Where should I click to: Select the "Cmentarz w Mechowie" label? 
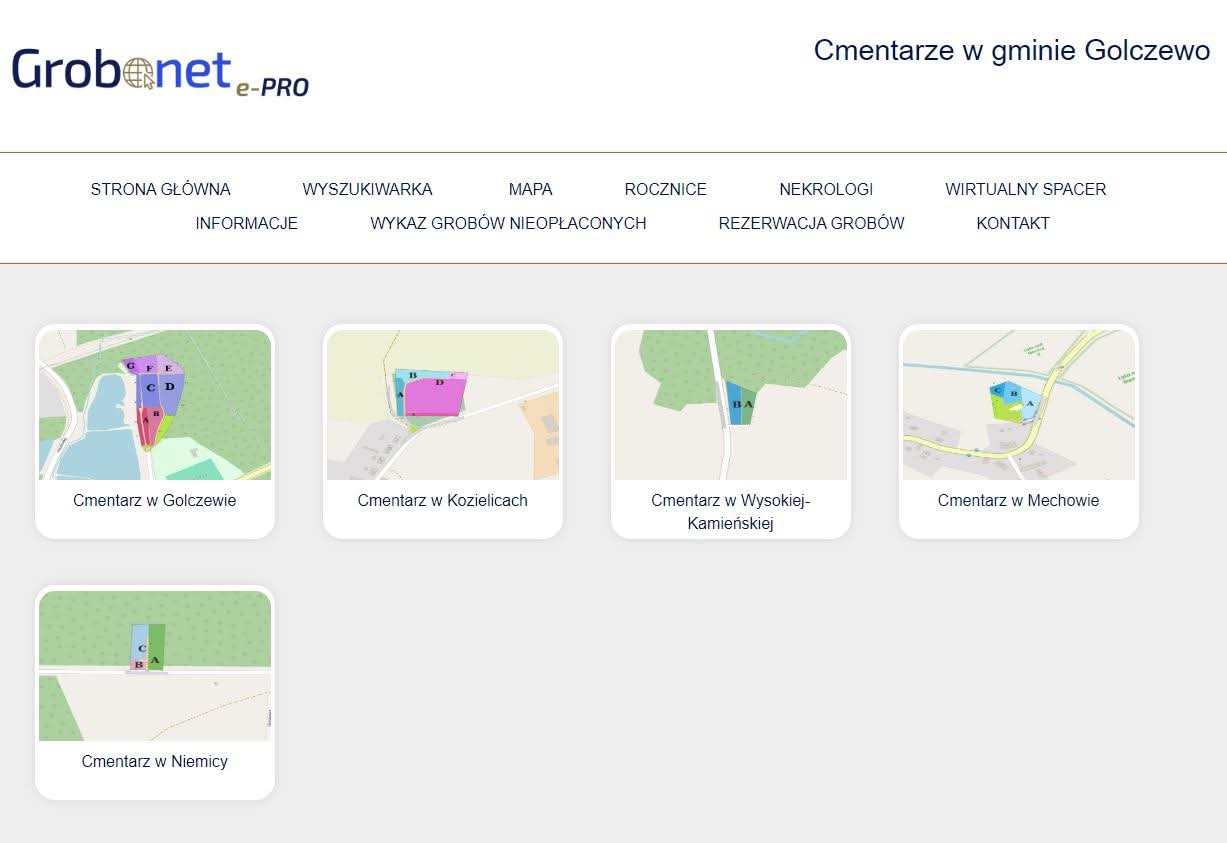point(1018,500)
